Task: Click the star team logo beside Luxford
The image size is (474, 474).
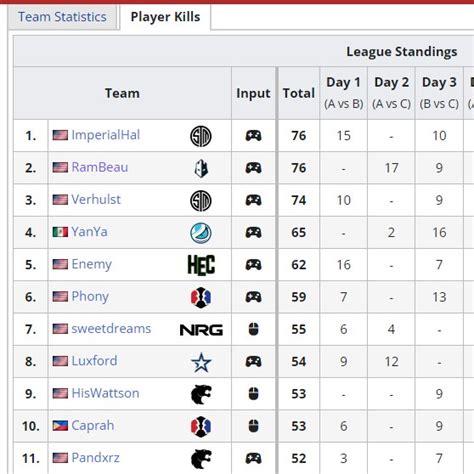Action: [x=201, y=362]
